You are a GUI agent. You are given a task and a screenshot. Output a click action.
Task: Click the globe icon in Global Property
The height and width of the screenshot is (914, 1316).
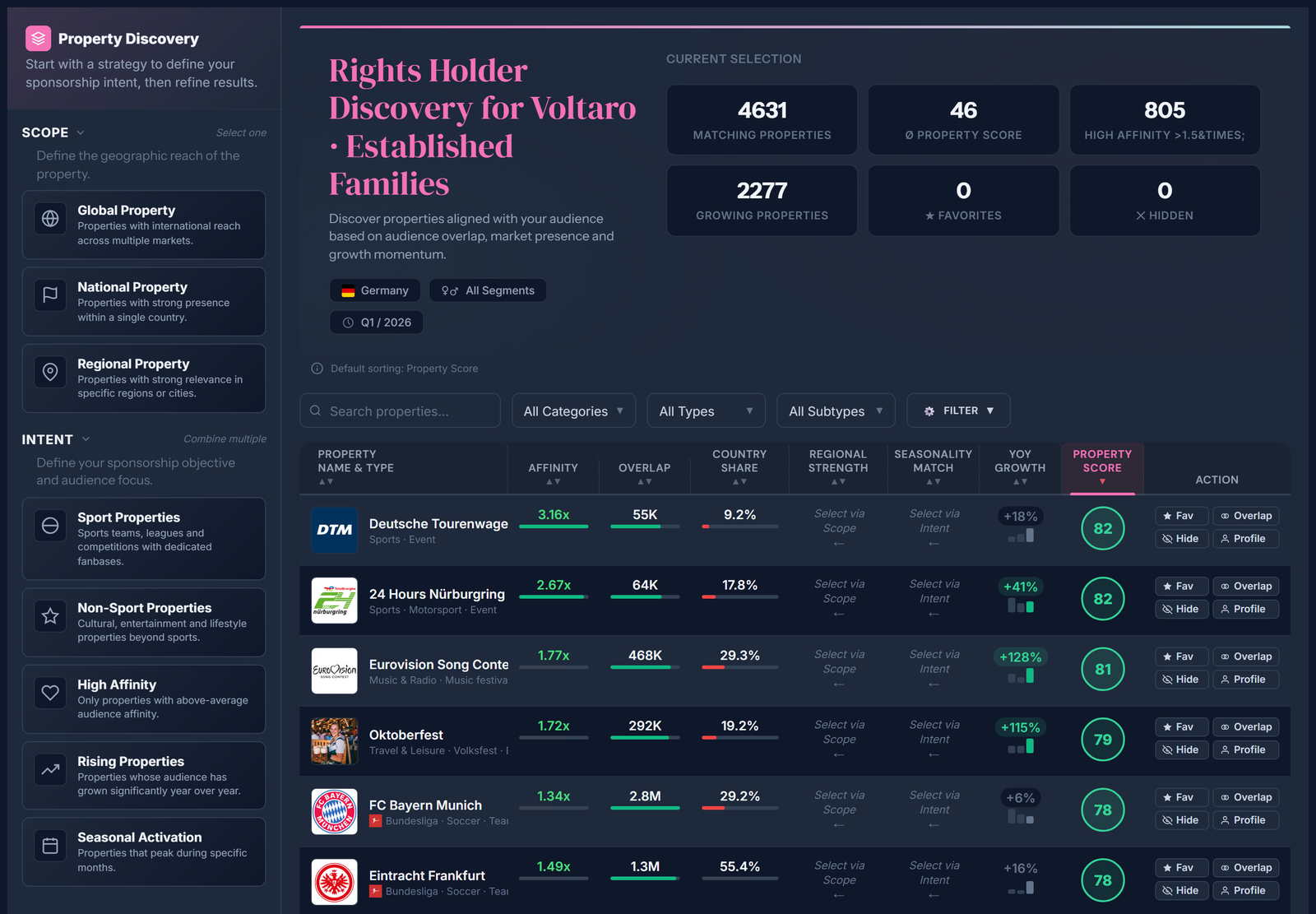point(50,218)
